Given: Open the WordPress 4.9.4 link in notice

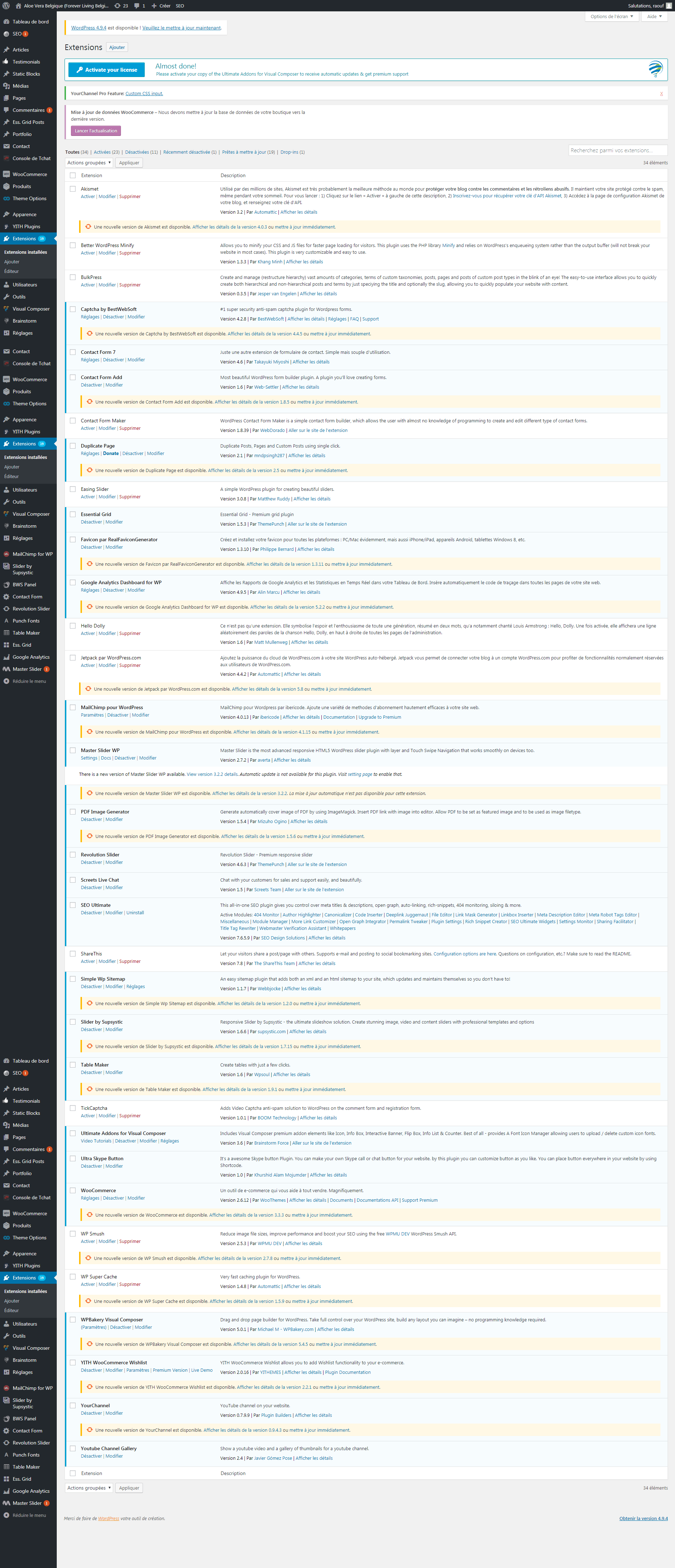Looking at the screenshot, I should coord(89,28).
